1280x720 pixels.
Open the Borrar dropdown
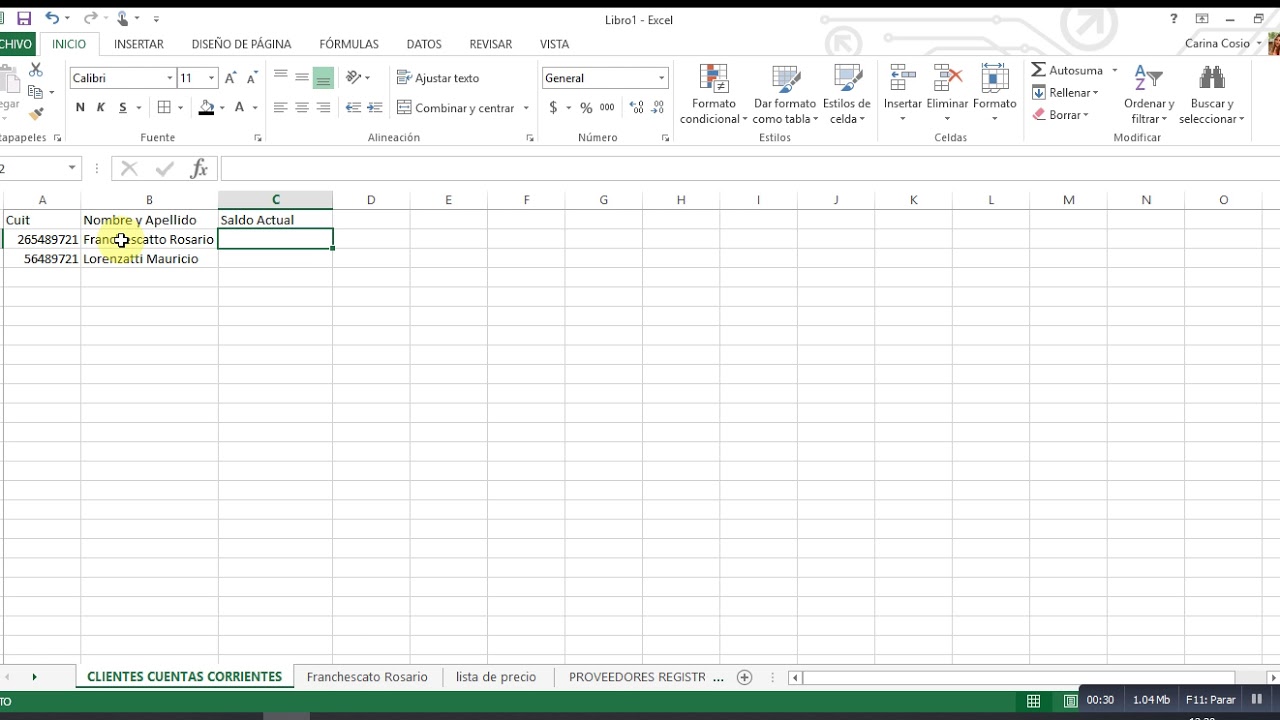coord(1059,115)
